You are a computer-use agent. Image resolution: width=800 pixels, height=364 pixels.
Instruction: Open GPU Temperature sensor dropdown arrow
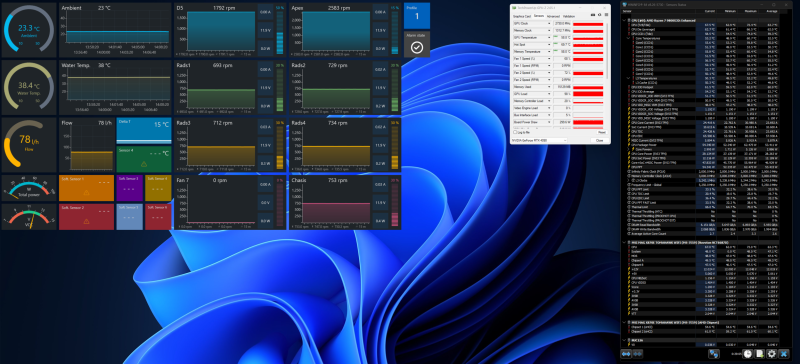[x=549, y=38]
